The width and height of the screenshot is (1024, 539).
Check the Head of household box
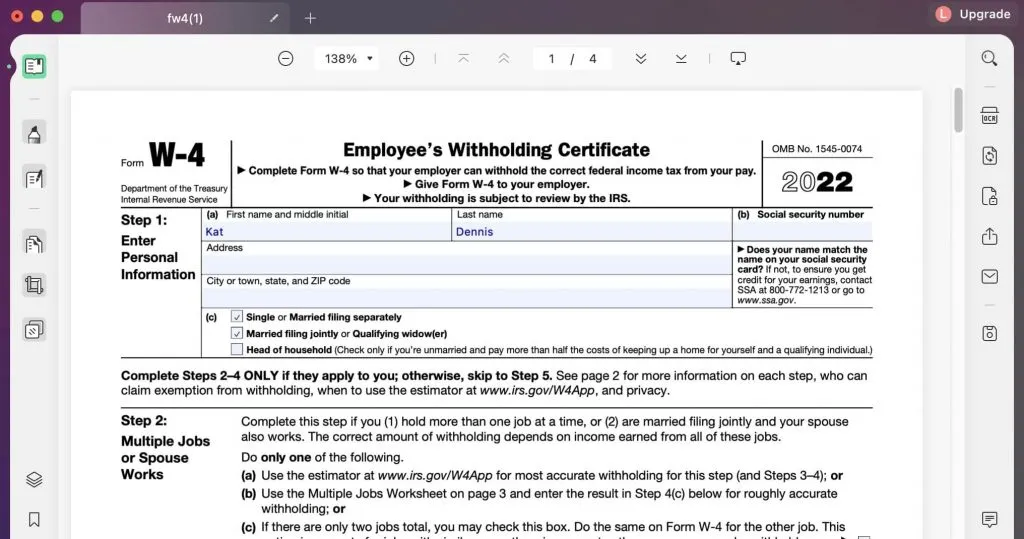coord(236,350)
